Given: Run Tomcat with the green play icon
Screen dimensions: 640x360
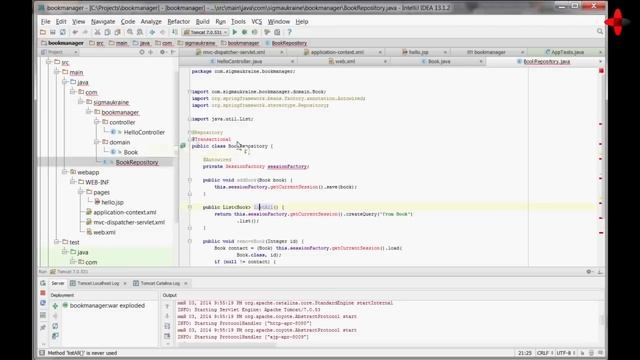Looking at the screenshot, I should coord(235,32).
